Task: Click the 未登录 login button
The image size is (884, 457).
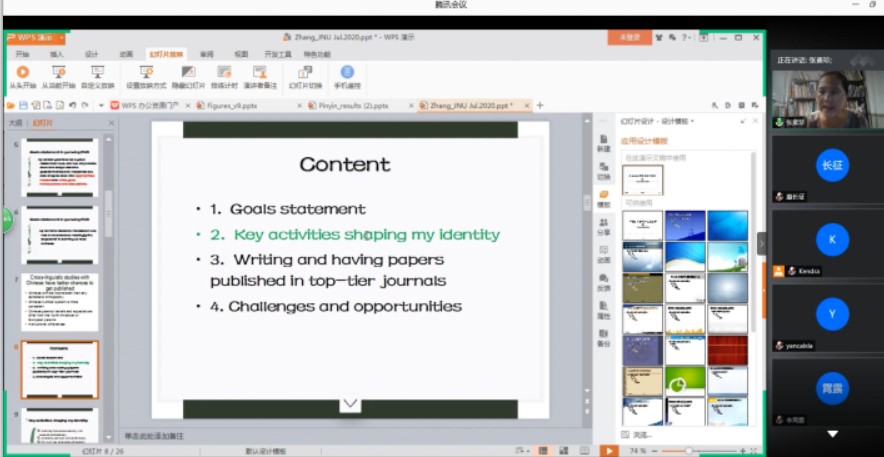Action: pos(630,37)
